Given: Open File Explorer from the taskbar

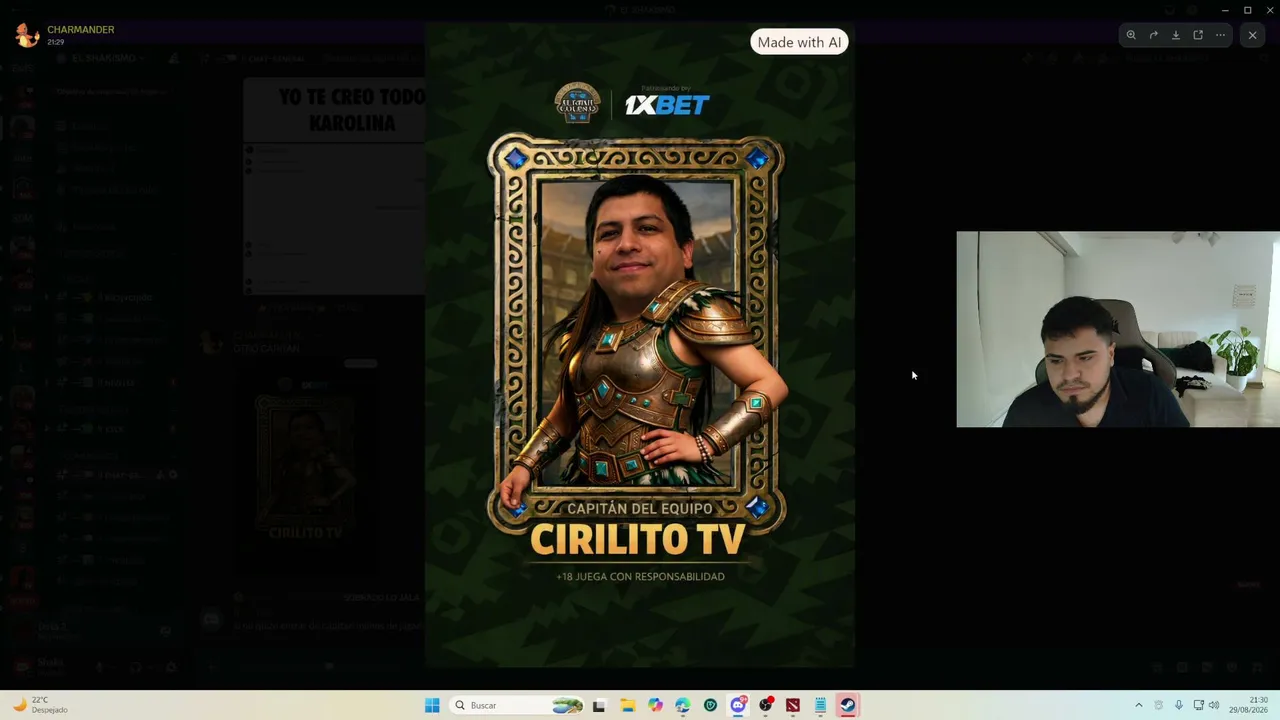Looking at the screenshot, I should [627, 705].
